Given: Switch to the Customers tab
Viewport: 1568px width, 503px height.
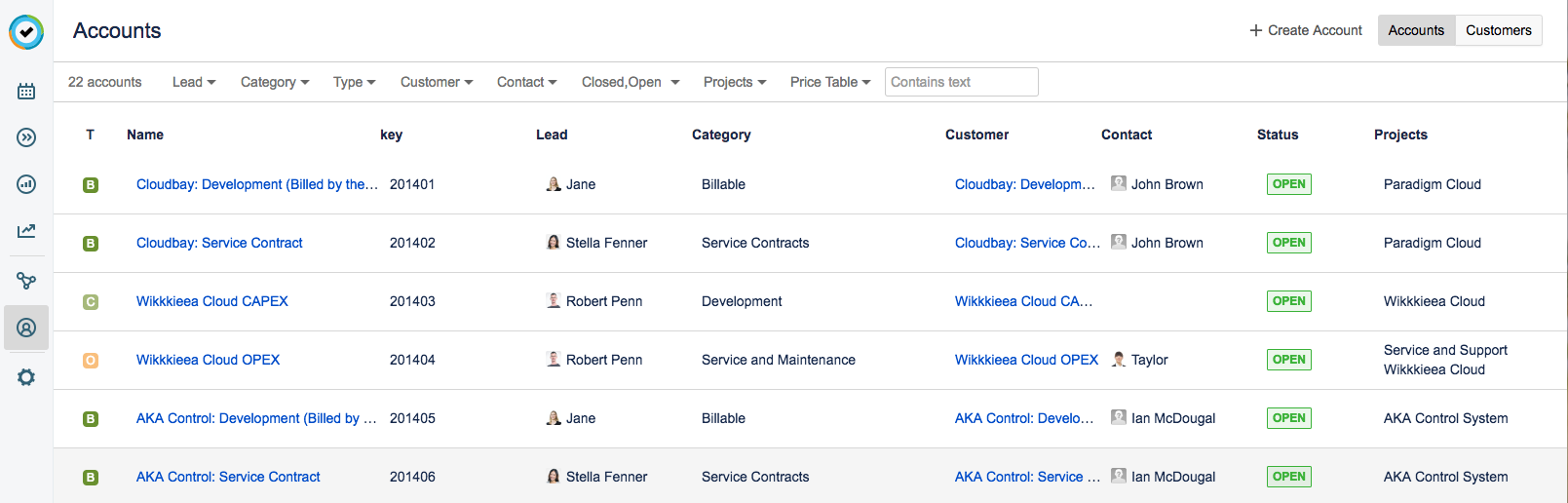Looking at the screenshot, I should tap(1498, 30).
